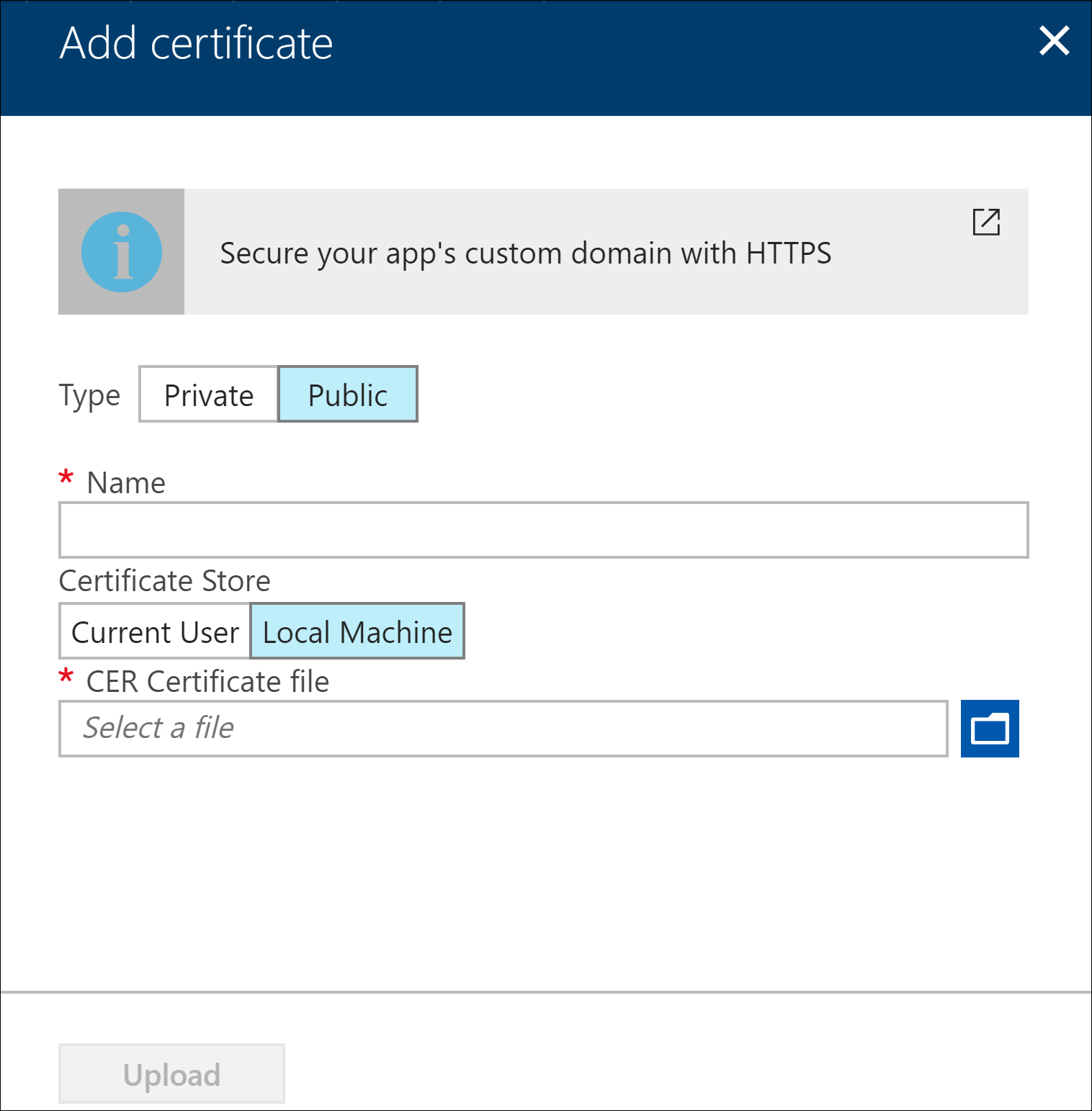This screenshot has height=1111, width=1092.
Task: Close the Add certificate panel
Action: pos(1054,41)
